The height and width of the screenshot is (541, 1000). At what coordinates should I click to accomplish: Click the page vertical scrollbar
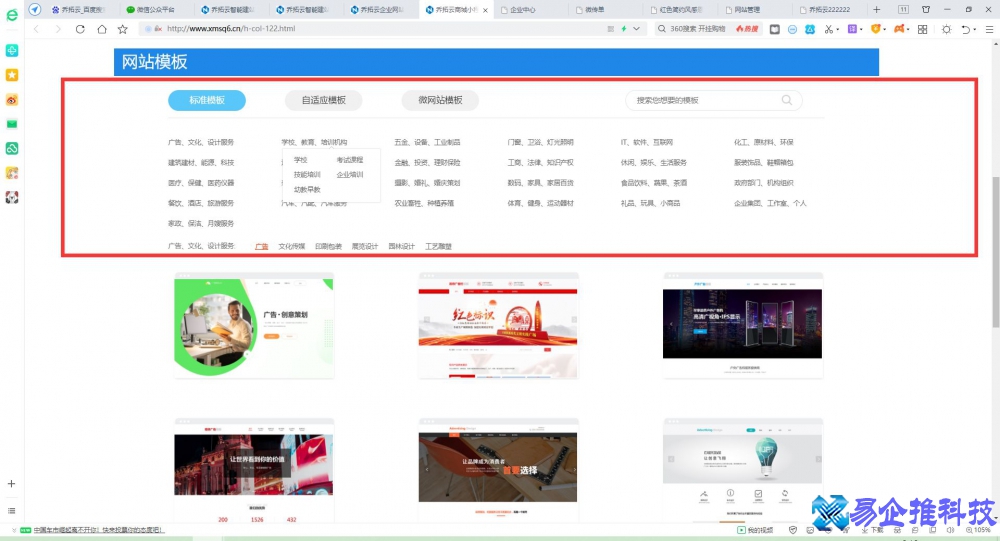coord(996,251)
